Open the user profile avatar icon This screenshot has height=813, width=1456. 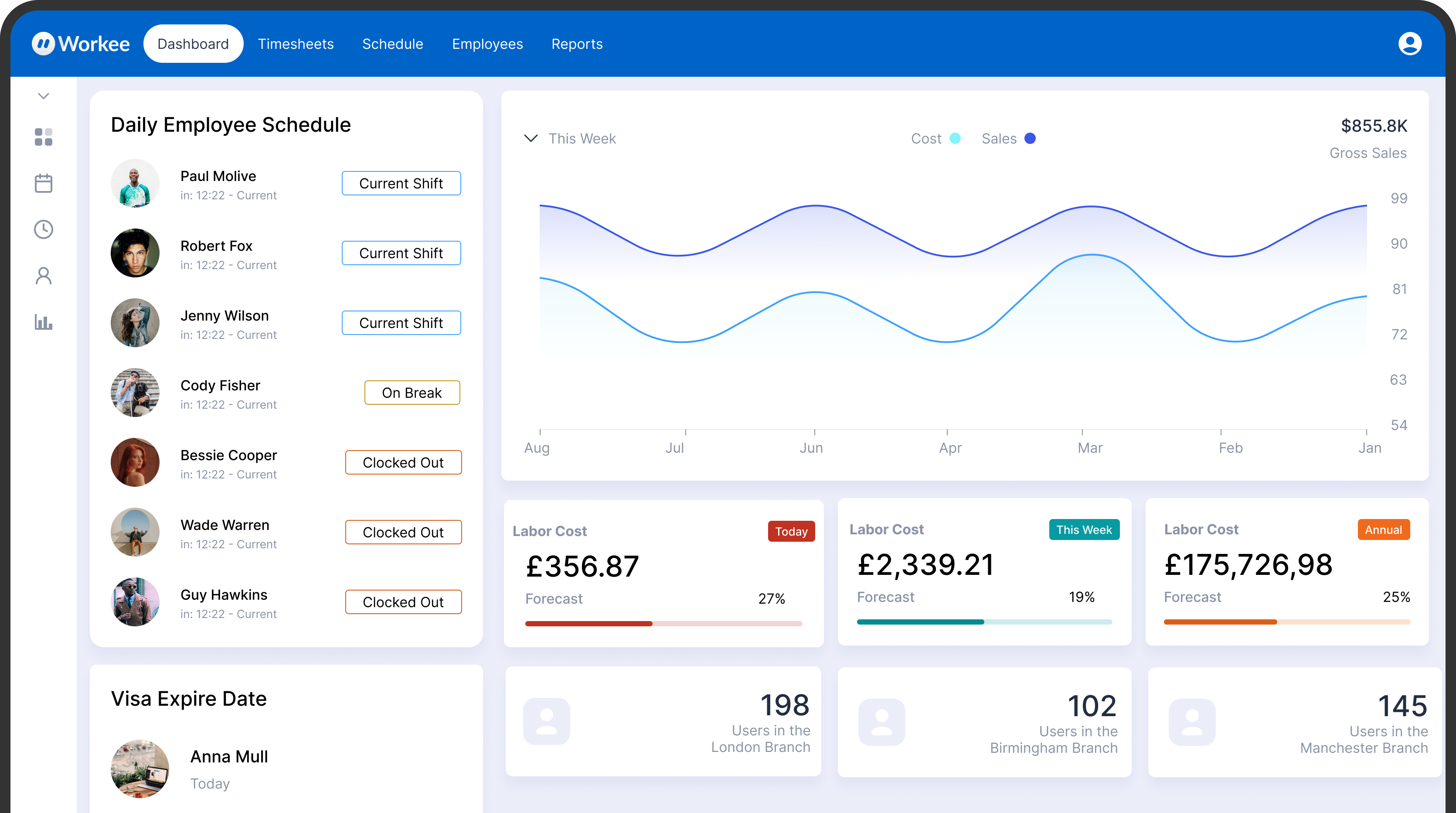tap(1410, 44)
